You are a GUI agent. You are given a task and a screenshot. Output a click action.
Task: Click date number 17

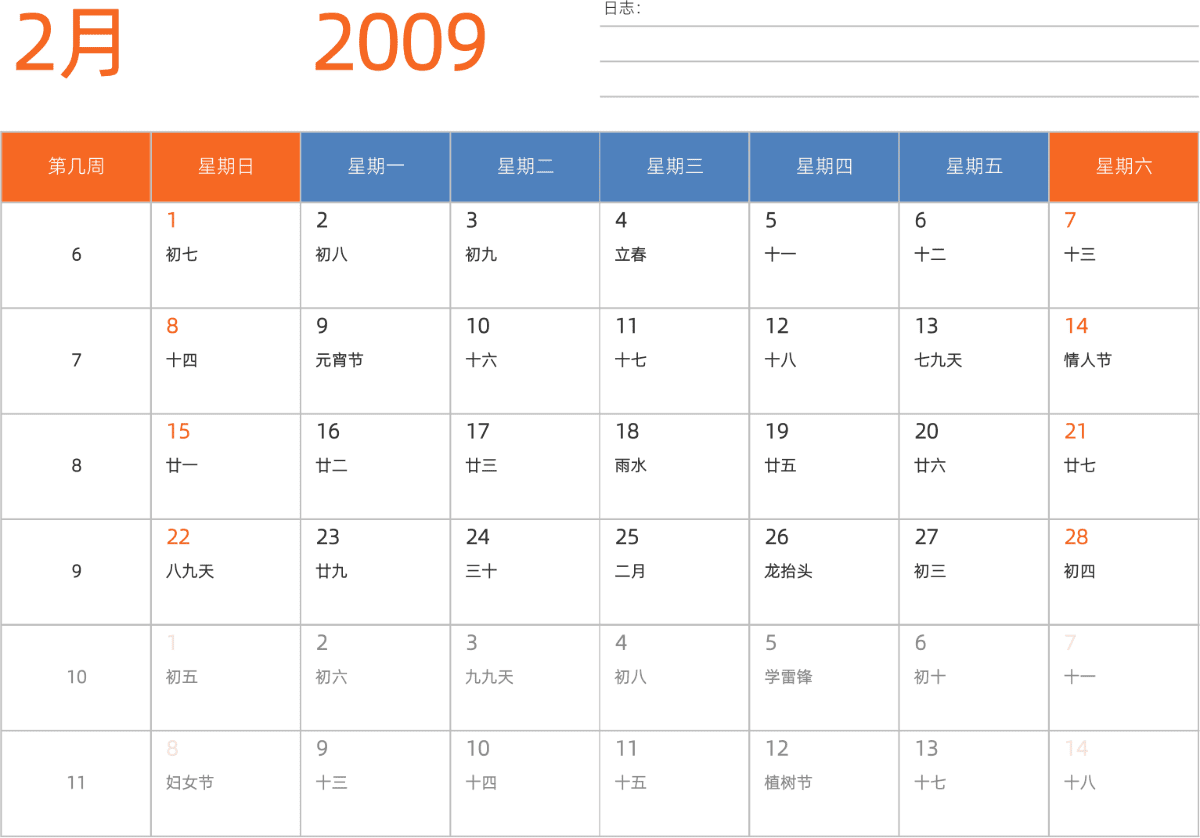point(477,432)
